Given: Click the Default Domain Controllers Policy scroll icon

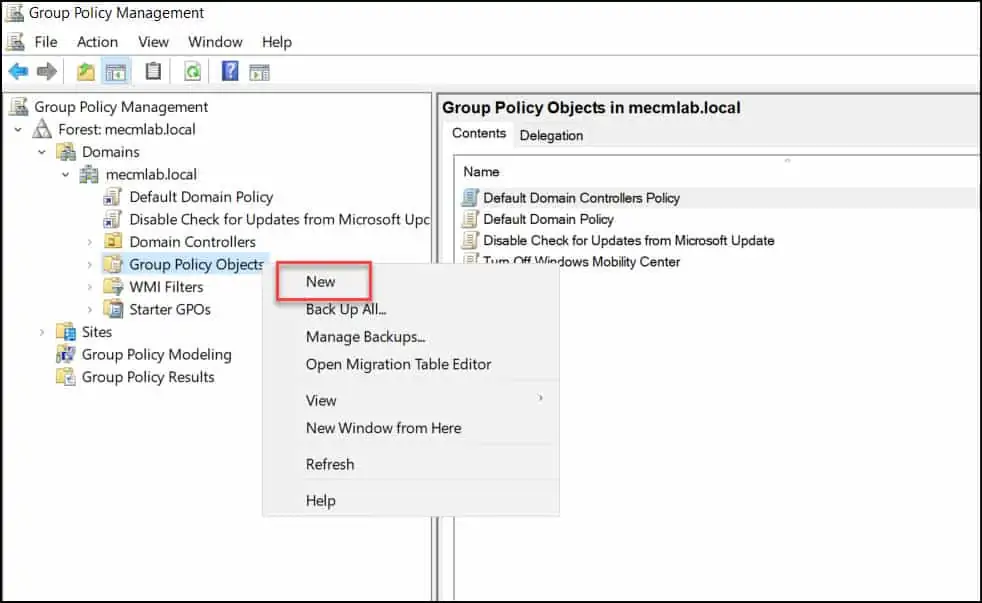Looking at the screenshot, I should coord(470,197).
